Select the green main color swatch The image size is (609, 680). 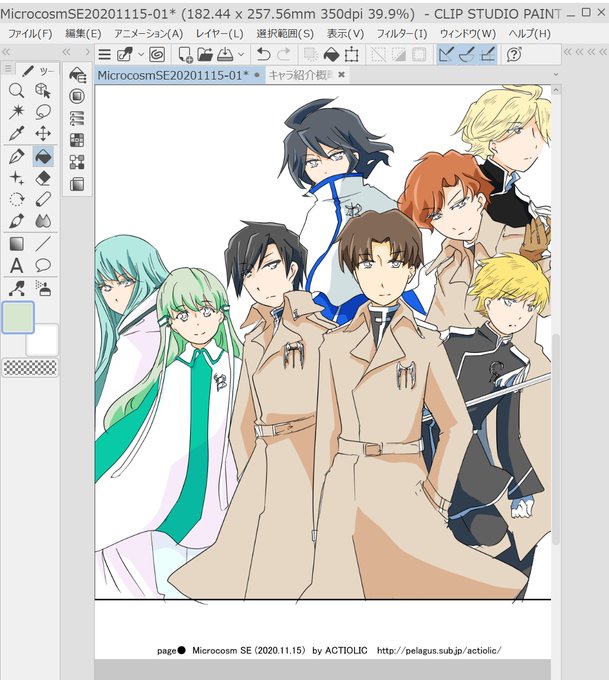(18, 317)
